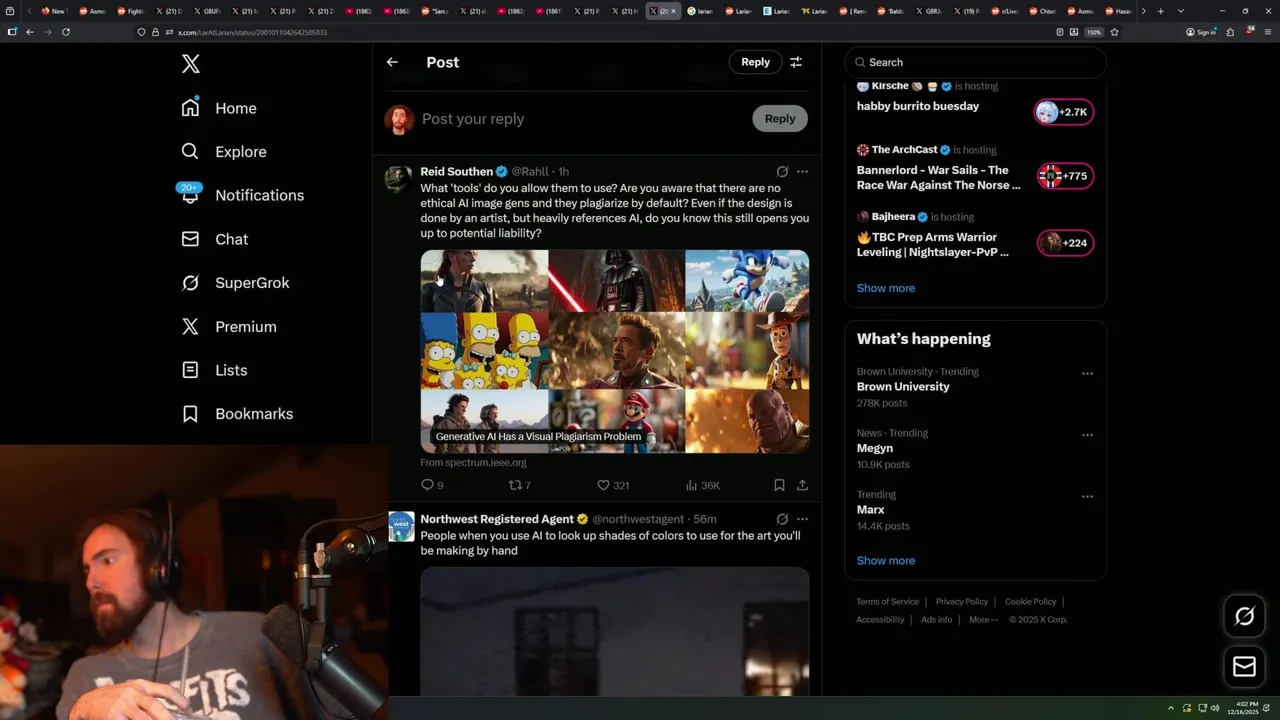Expand the 'More' footer menu

(983, 620)
